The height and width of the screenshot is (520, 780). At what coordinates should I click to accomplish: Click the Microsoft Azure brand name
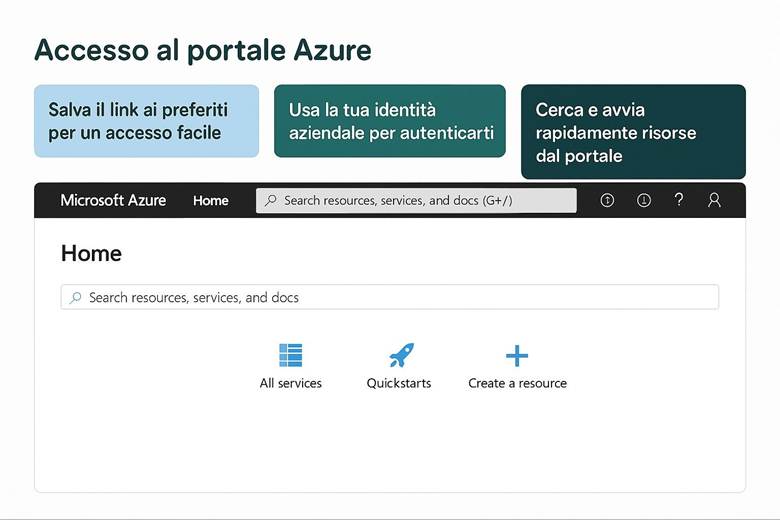pos(113,200)
